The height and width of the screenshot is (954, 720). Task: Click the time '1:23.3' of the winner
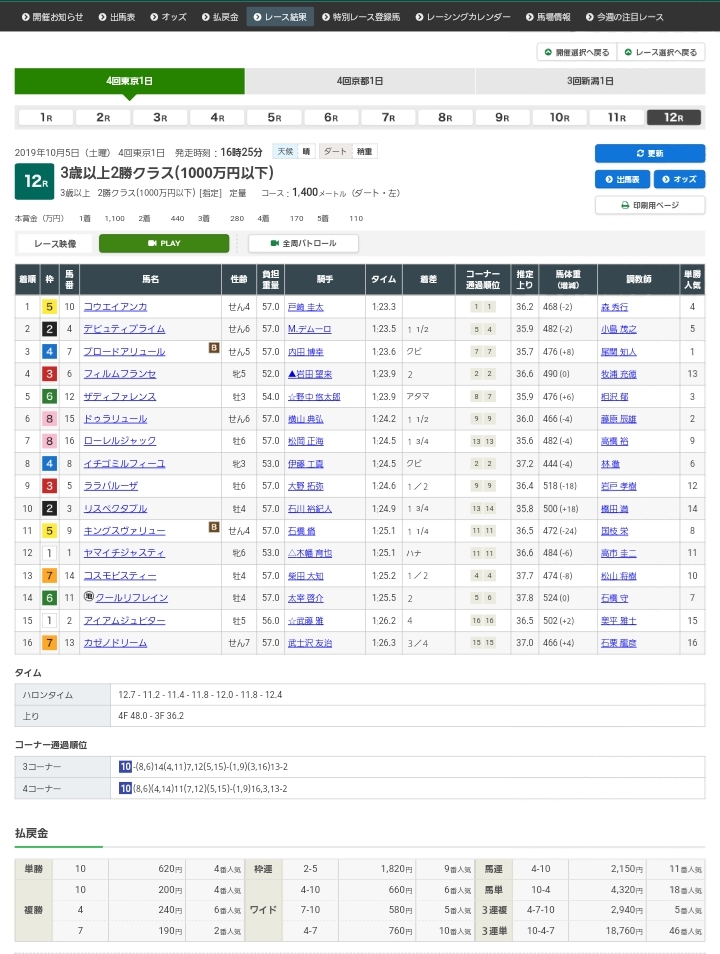[x=383, y=307]
